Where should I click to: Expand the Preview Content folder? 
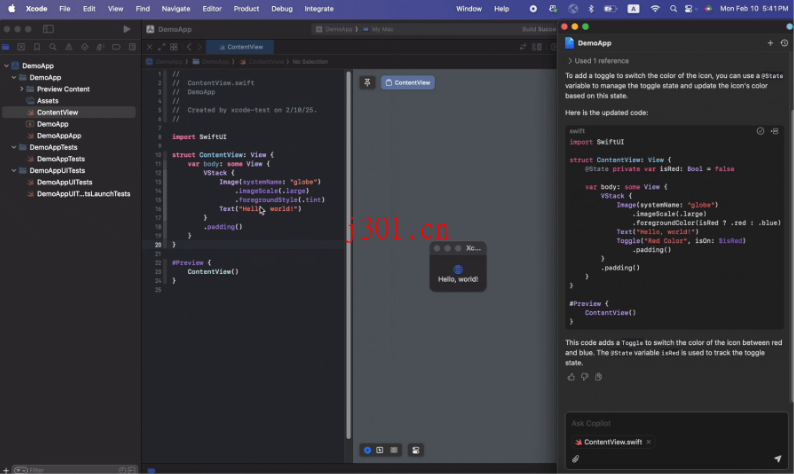tap(21, 89)
